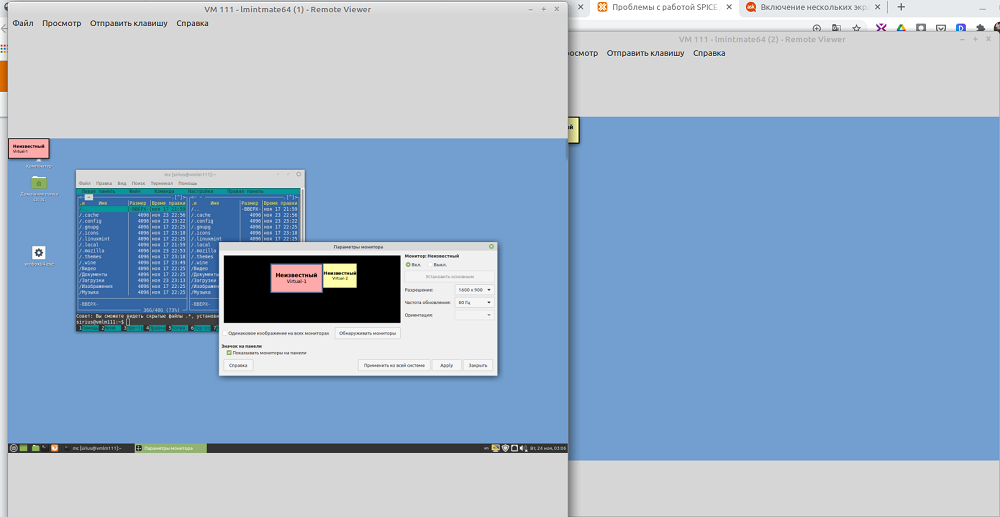The height and width of the screenshot is (517, 1000).
Task: Open the Linux Mint start menu
Action: click(x=13, y=448)
